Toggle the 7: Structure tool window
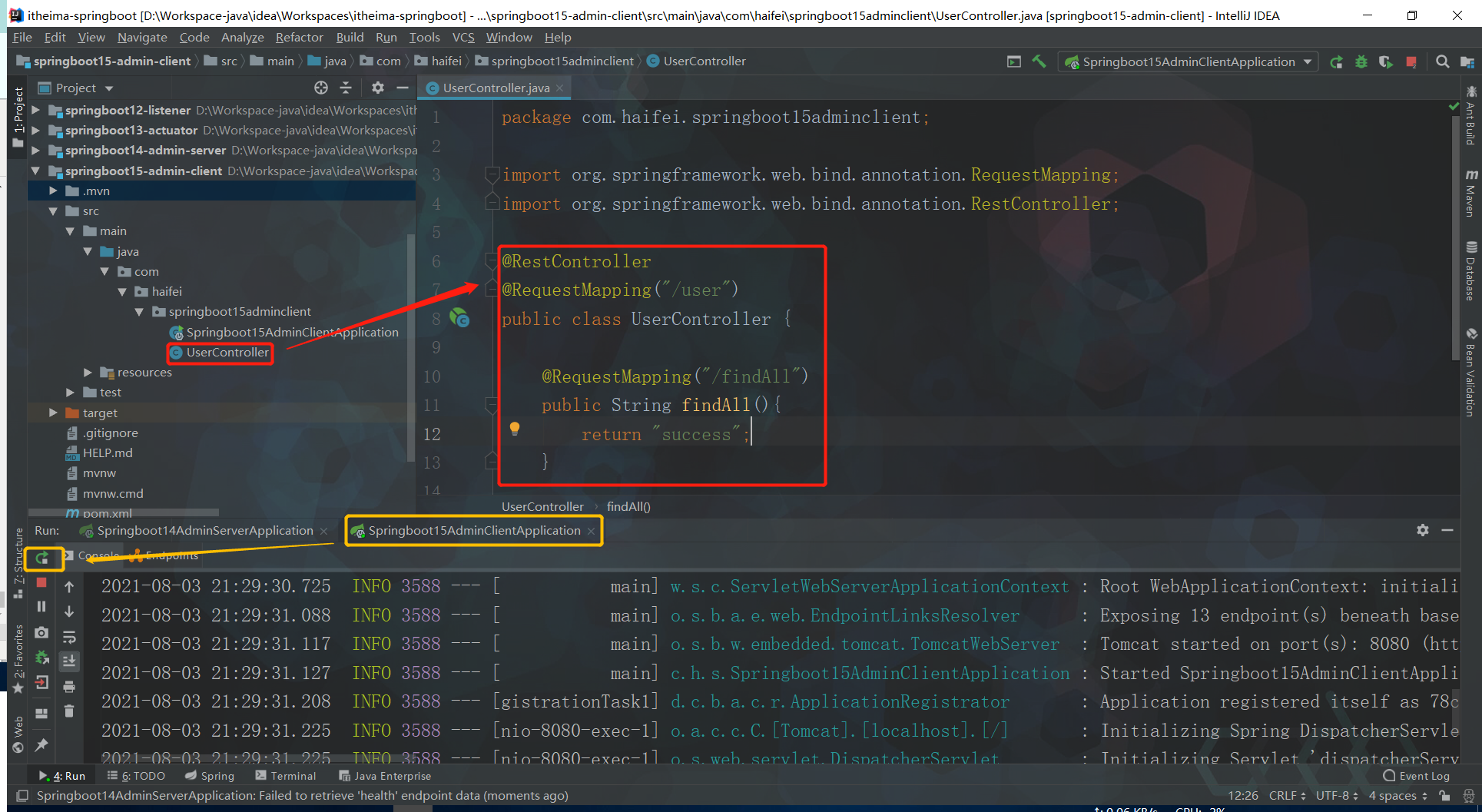Viewport: 1482px width, 812px height. pos(18,563)
